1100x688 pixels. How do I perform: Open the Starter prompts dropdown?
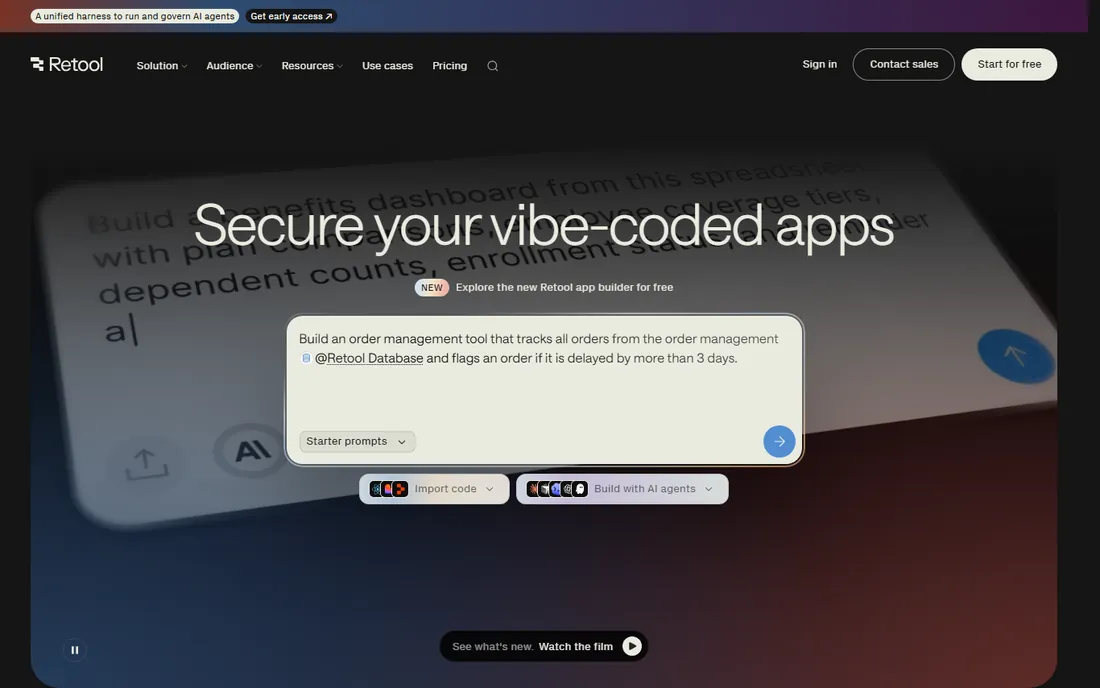[357, 441]
